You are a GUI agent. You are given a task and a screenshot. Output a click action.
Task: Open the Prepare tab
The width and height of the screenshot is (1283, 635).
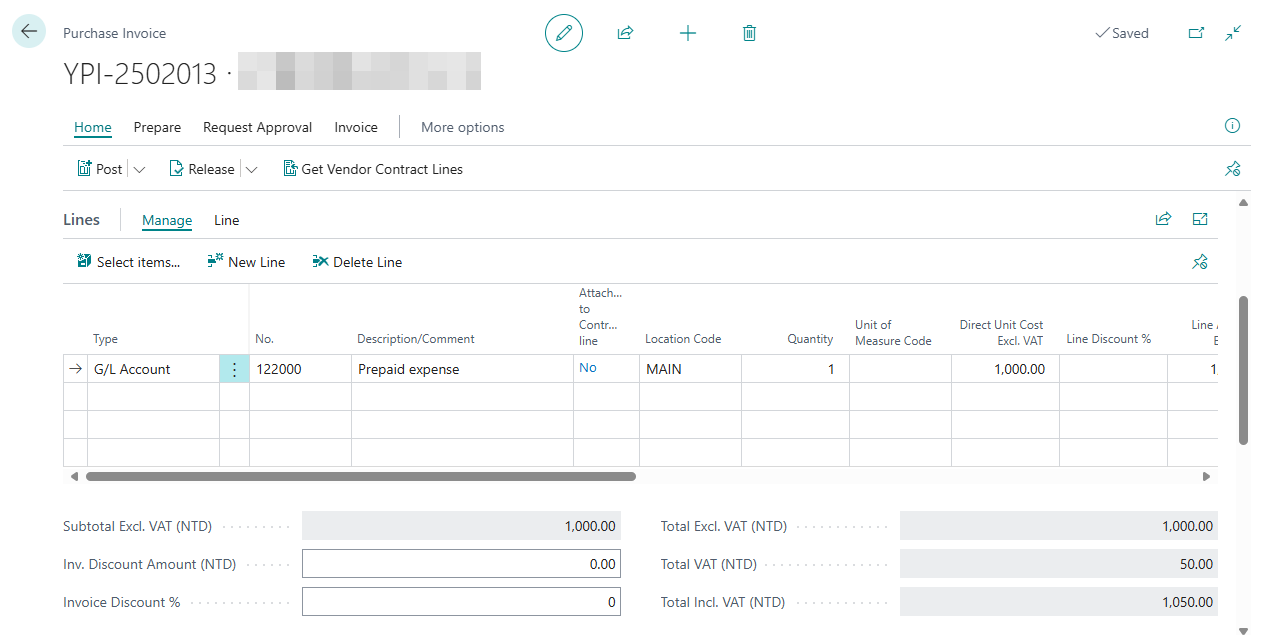coord(158,127)
